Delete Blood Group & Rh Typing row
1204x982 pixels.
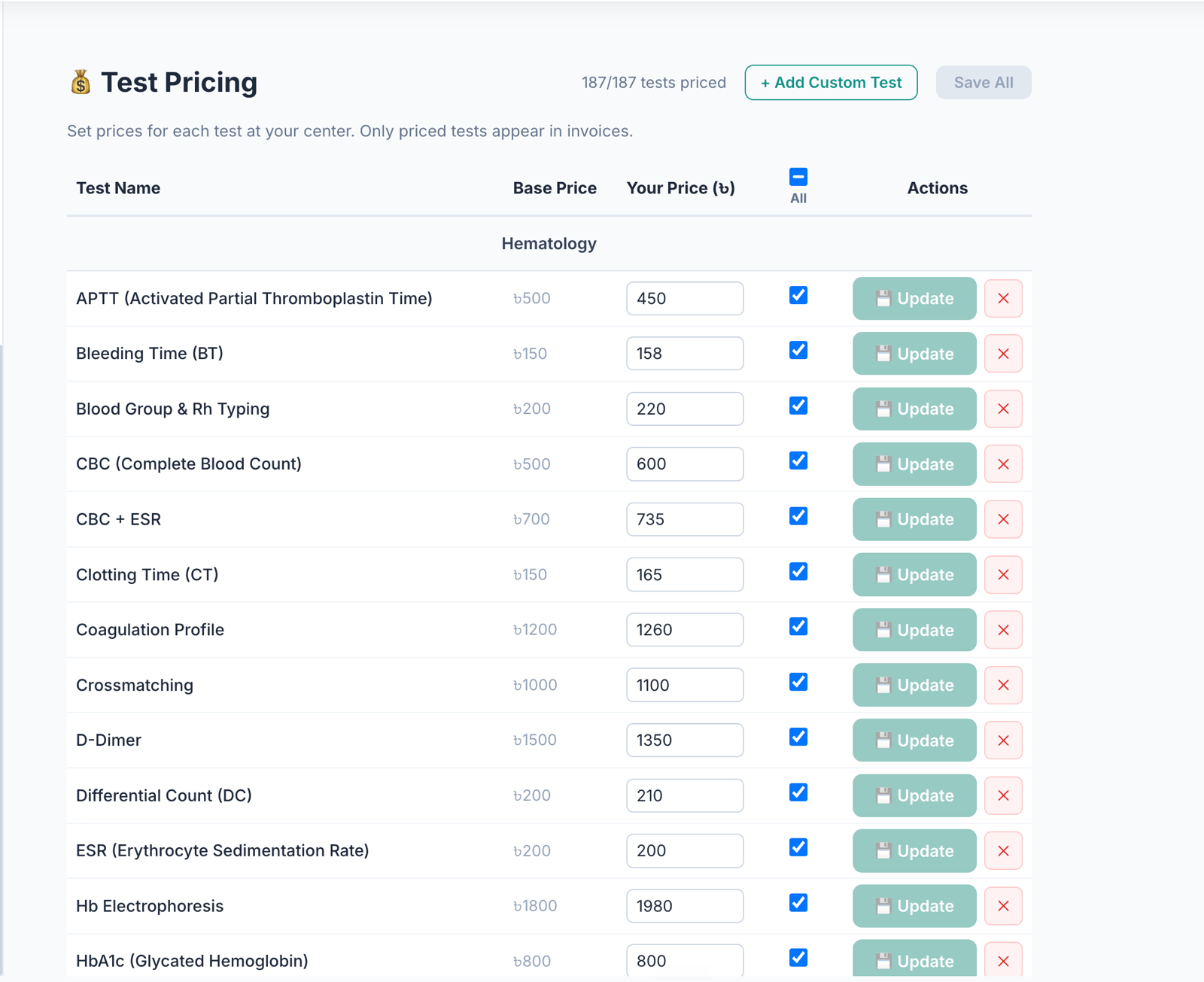point(1003,409)
